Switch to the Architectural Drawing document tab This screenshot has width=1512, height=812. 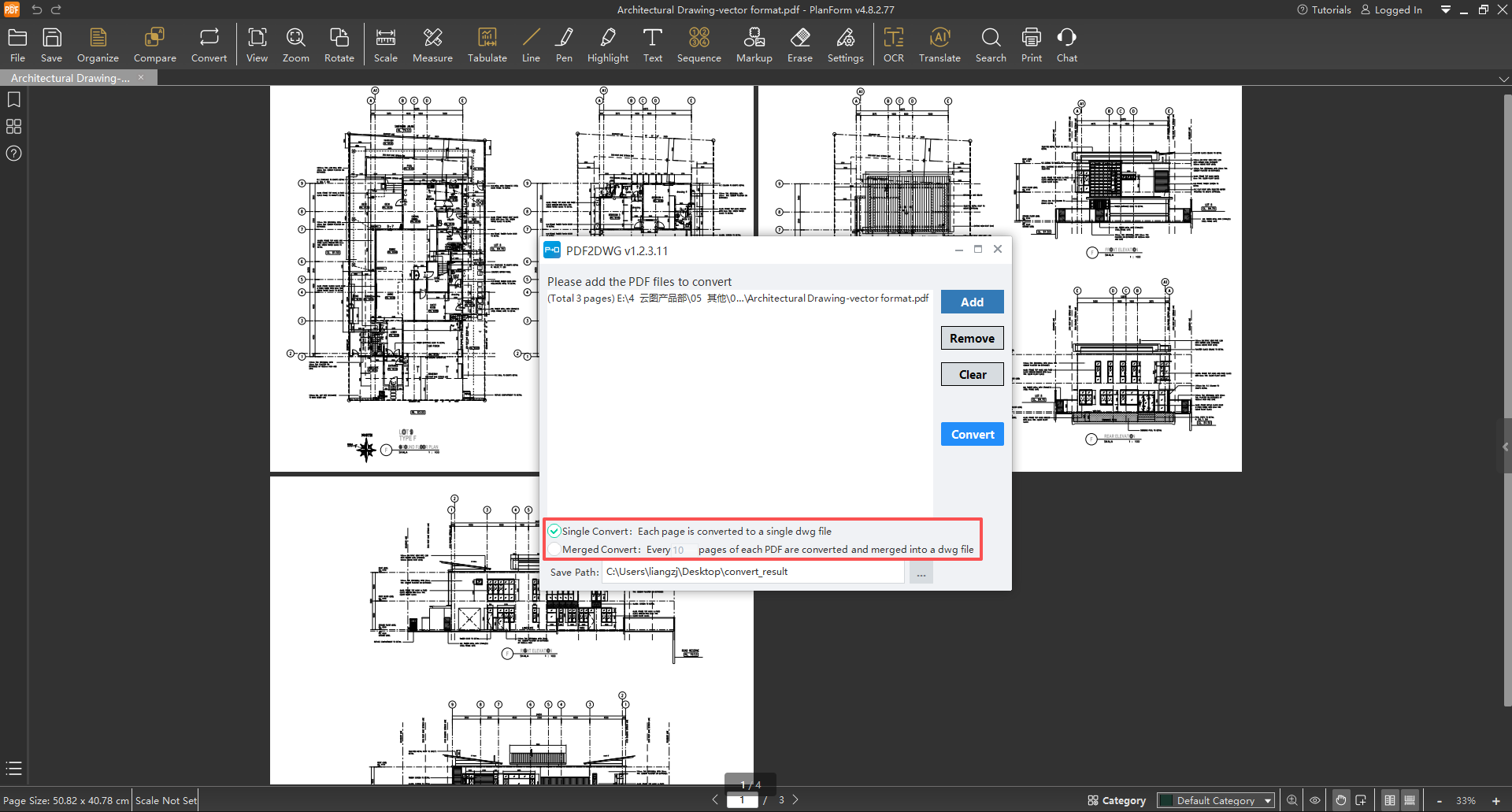(71, 78)
